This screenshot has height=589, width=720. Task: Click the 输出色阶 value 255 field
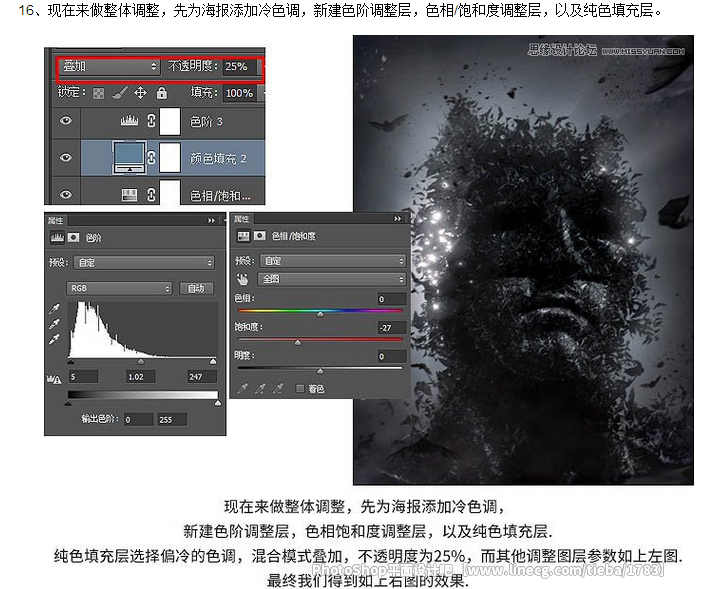click(x=172, y=420)
